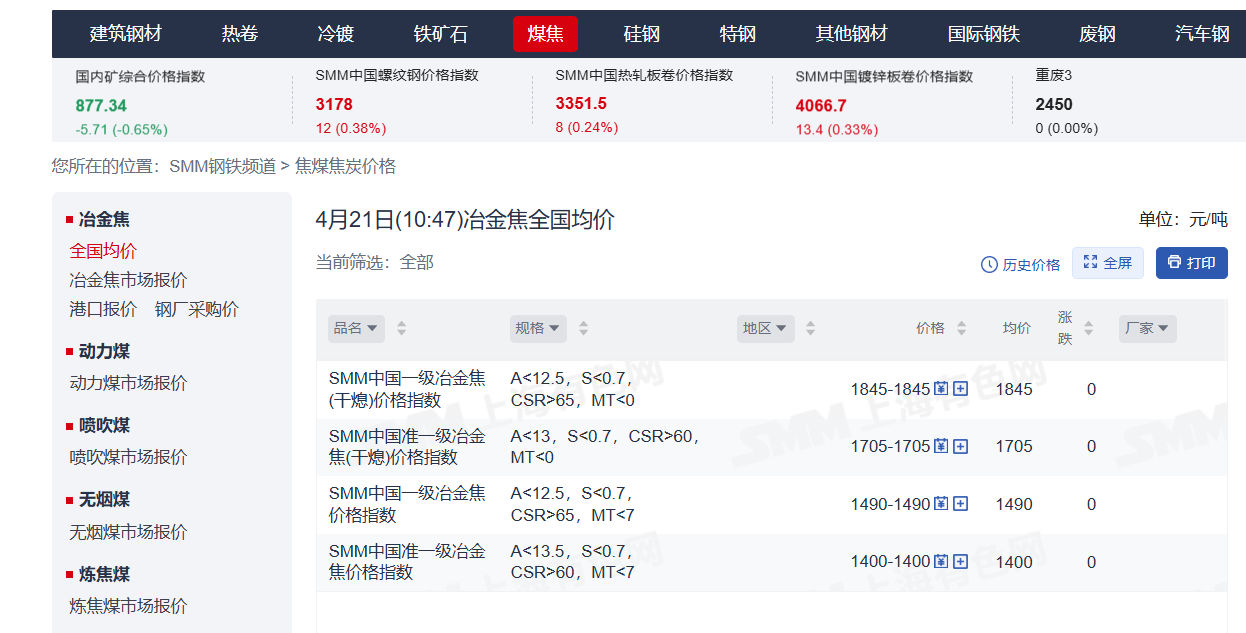Viewport: 1246px width, 633px height.
Task: Click the 焦煤焦炭价格 breadcrumb link
Action: coord(345,166)
